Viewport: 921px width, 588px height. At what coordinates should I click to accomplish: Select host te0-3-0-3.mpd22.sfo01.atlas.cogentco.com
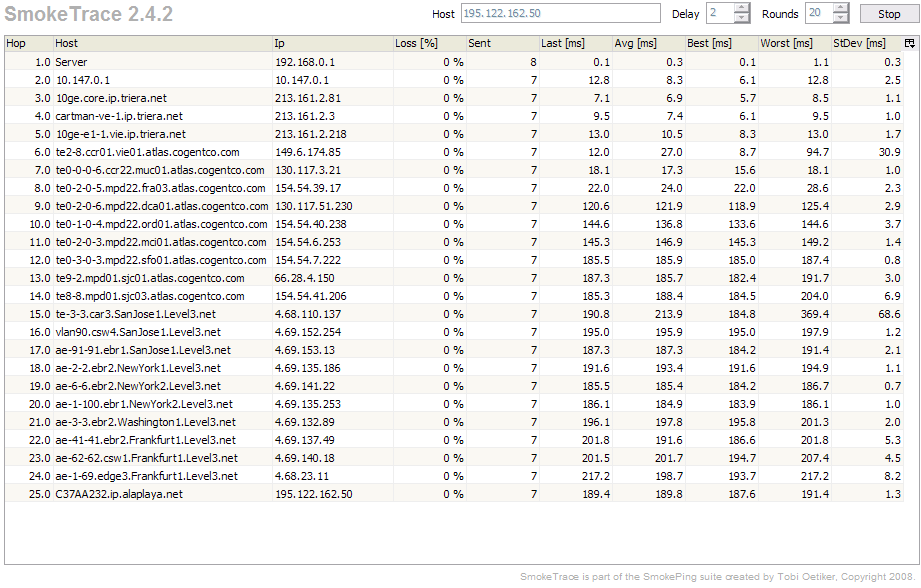tap(161, 260)
